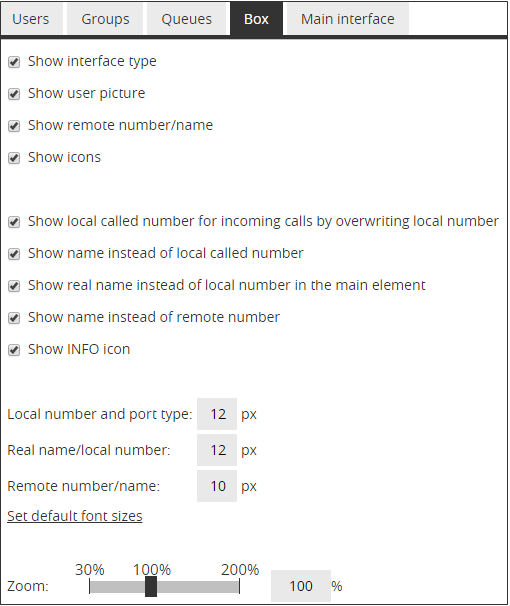Click the active Box tab
The height and width of the screenshot is (606, 510).
pos(257,19)
